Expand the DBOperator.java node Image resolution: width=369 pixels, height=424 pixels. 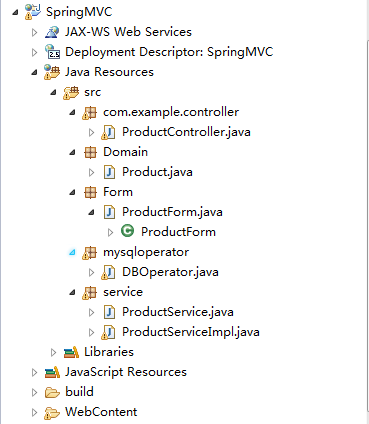coord(91,272)
